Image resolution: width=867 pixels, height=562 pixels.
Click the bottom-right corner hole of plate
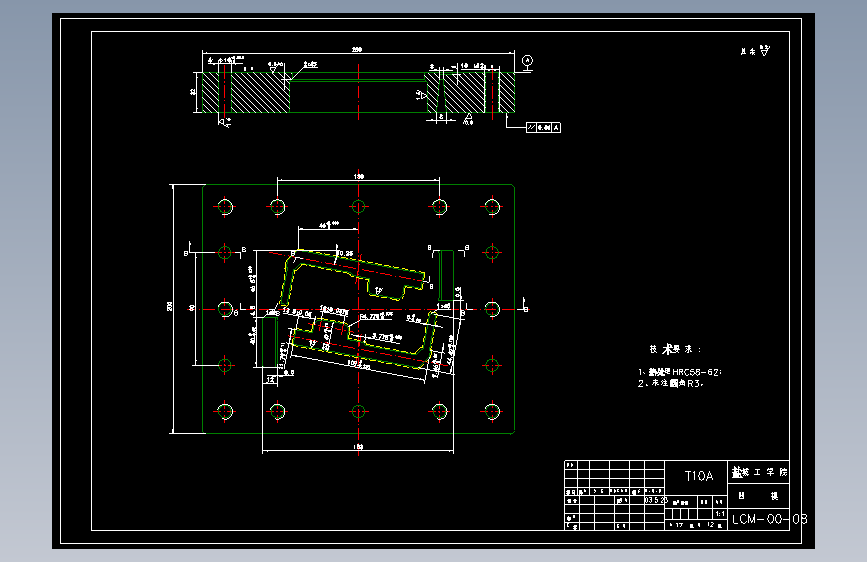(492, 412)
